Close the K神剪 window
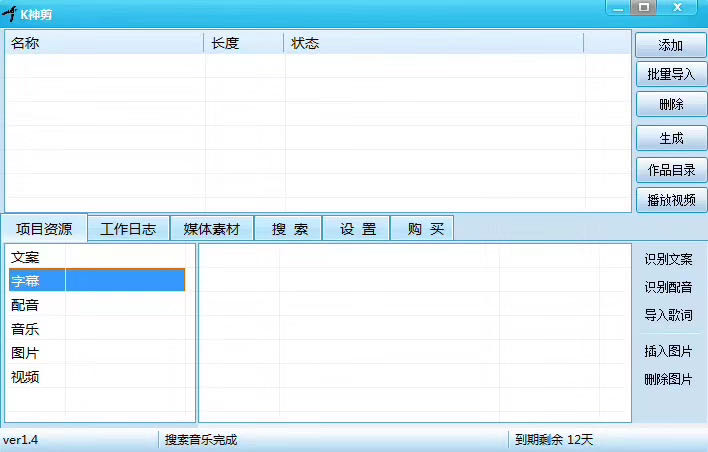Image resolution: width=708 pixels, height=452 pixels. pos(677,8)
